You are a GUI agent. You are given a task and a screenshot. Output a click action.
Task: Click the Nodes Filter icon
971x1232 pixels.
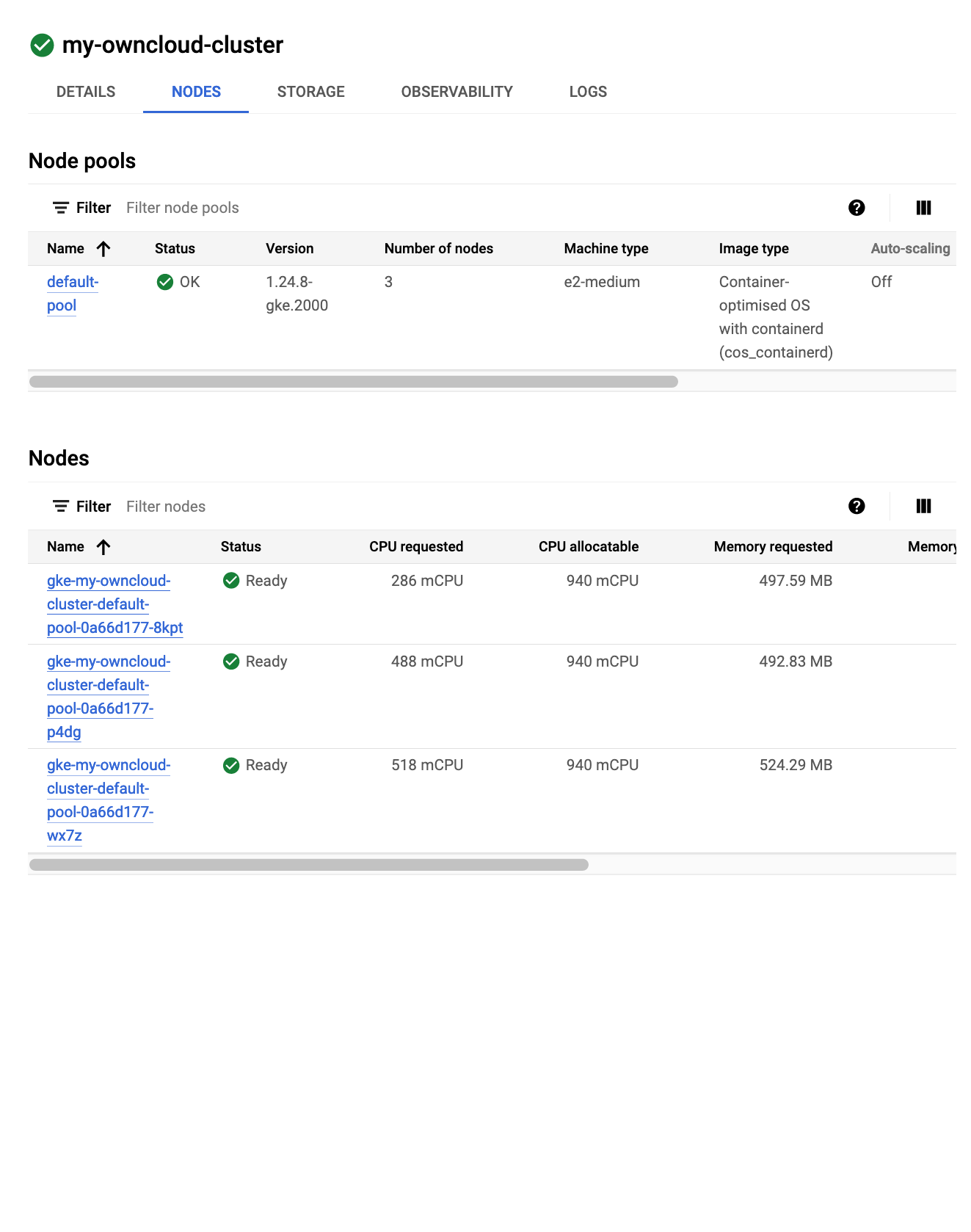tap(61, 507)
